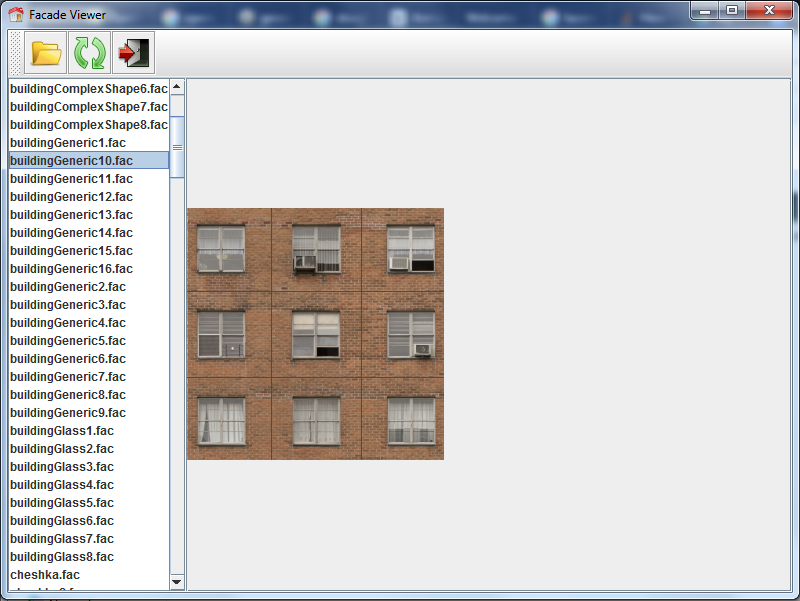Select buildingGlass3.fac in the list
Viewport: 800px width, 601px height.
coord(89,467)
